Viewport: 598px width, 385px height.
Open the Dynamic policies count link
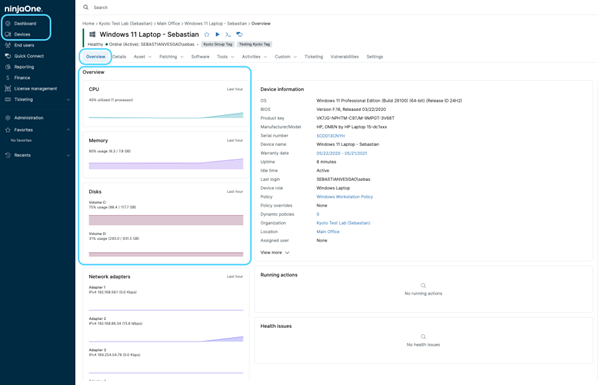(318, 214)
